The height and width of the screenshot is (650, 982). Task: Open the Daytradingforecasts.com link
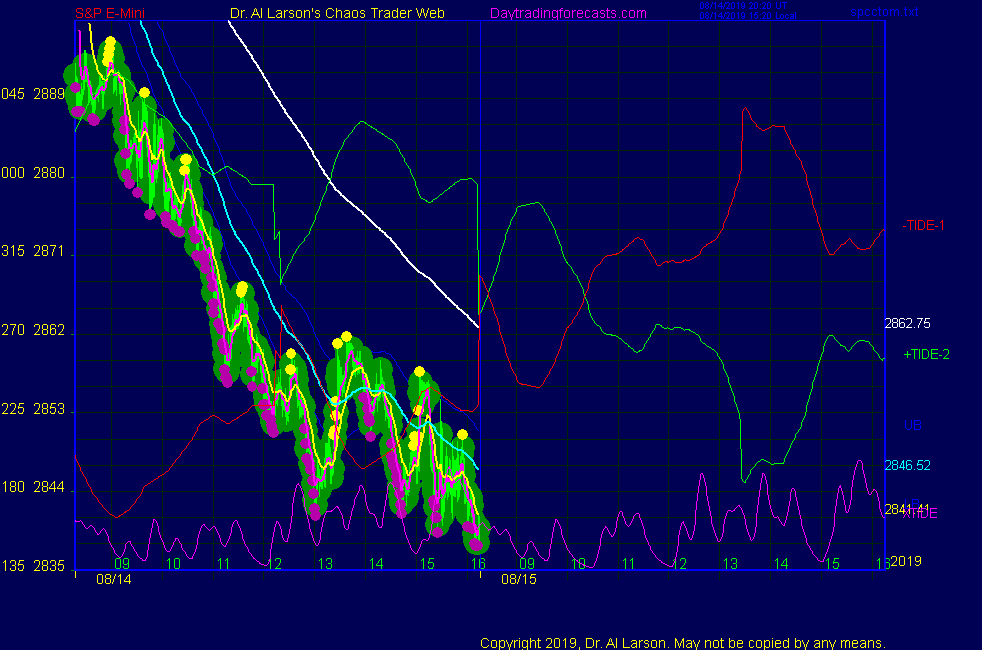coord(568,13)
